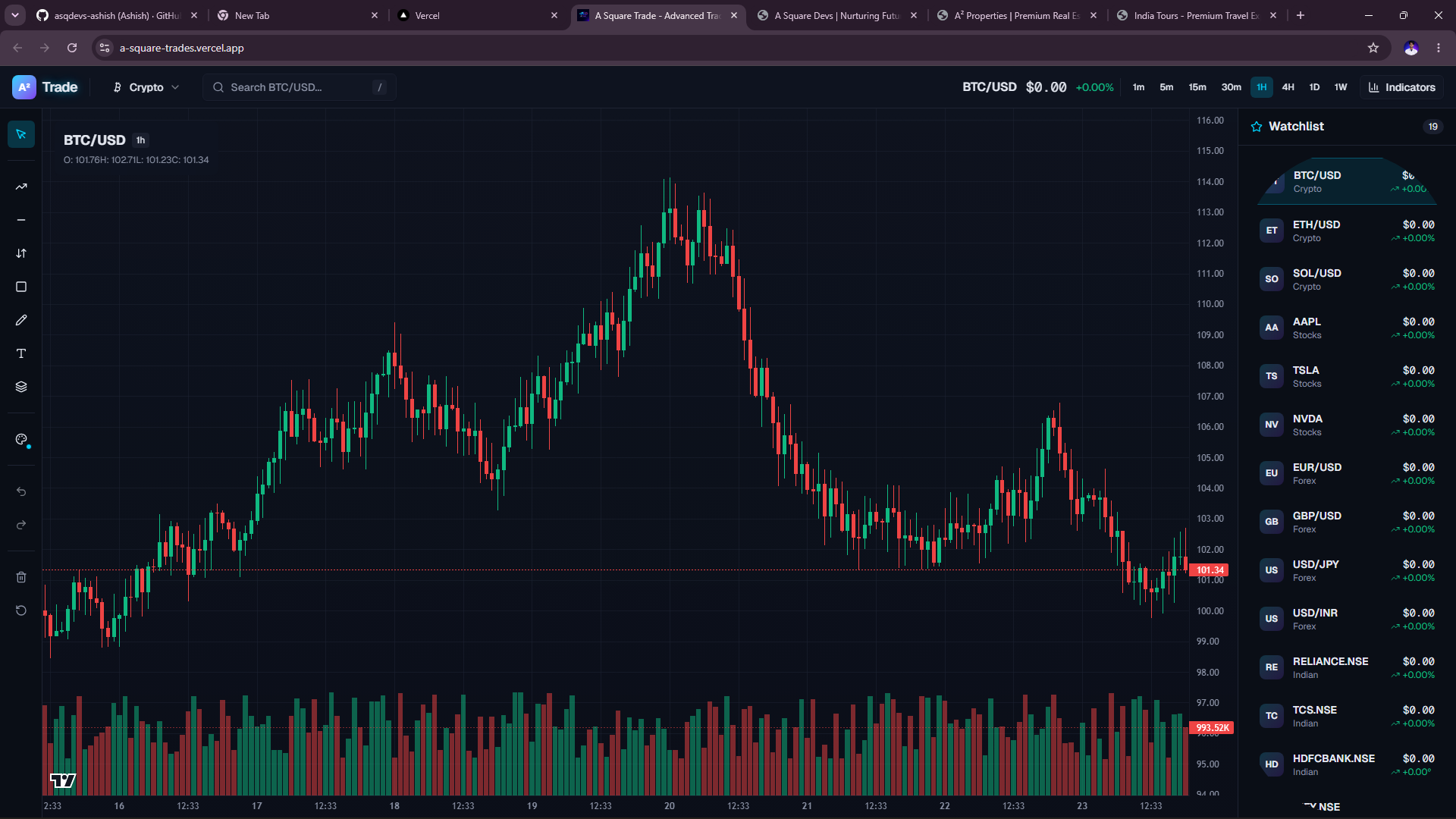1456x819 pixels.
Task: Click the watchlist count badge 19
Action: pos(1432,127)
